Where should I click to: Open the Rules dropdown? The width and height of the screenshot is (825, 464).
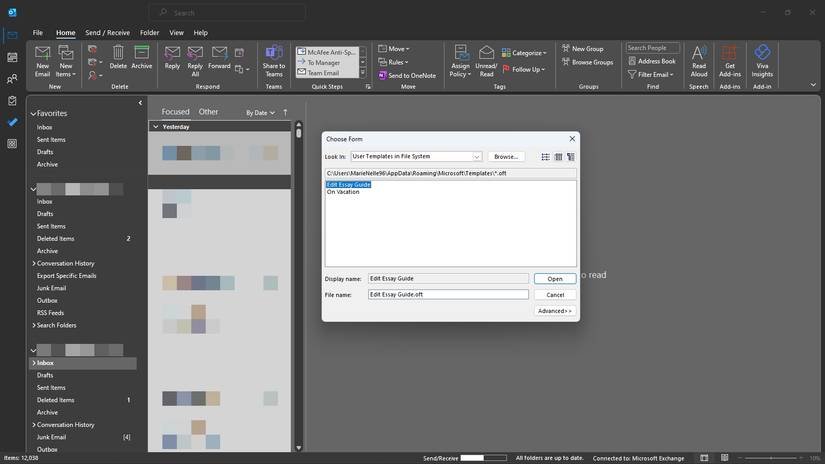394,62
